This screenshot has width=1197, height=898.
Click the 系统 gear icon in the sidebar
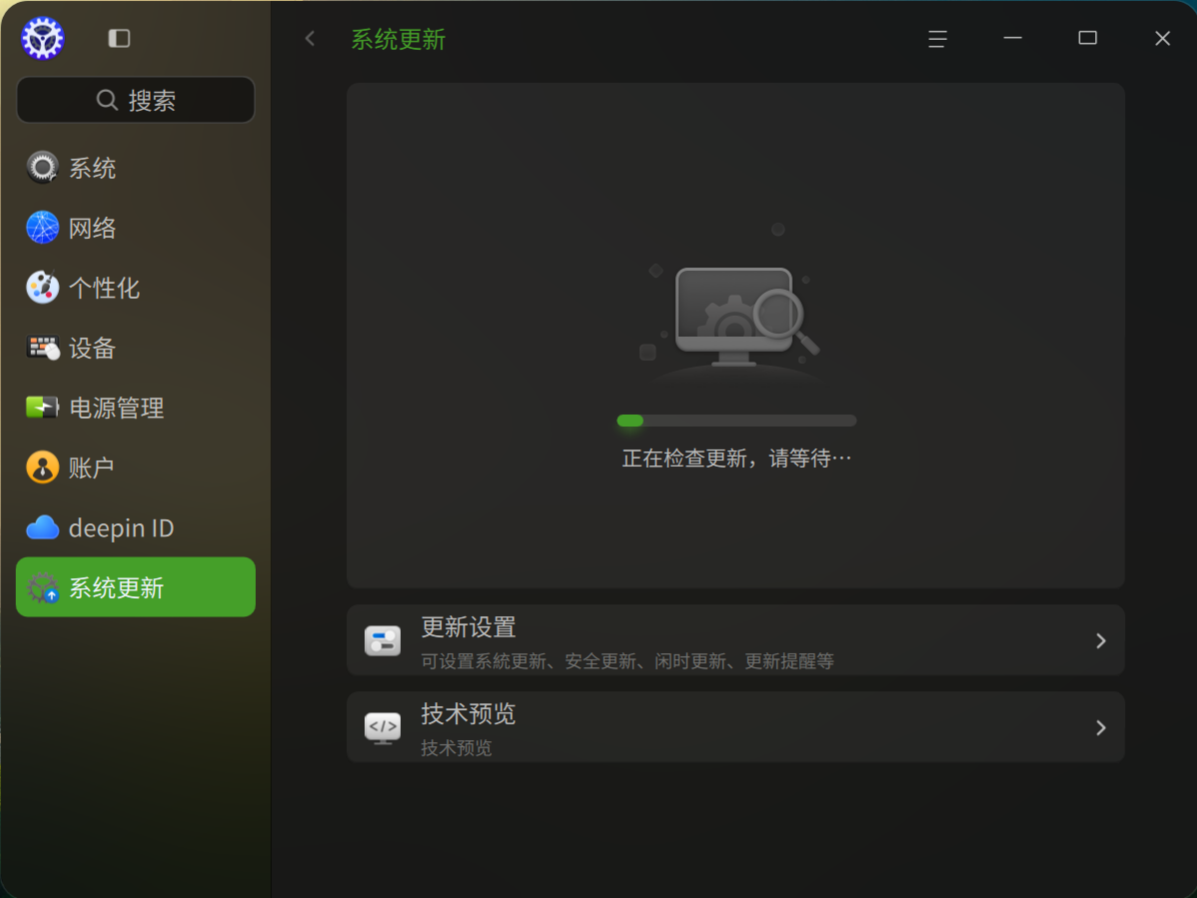coord(43,167)
